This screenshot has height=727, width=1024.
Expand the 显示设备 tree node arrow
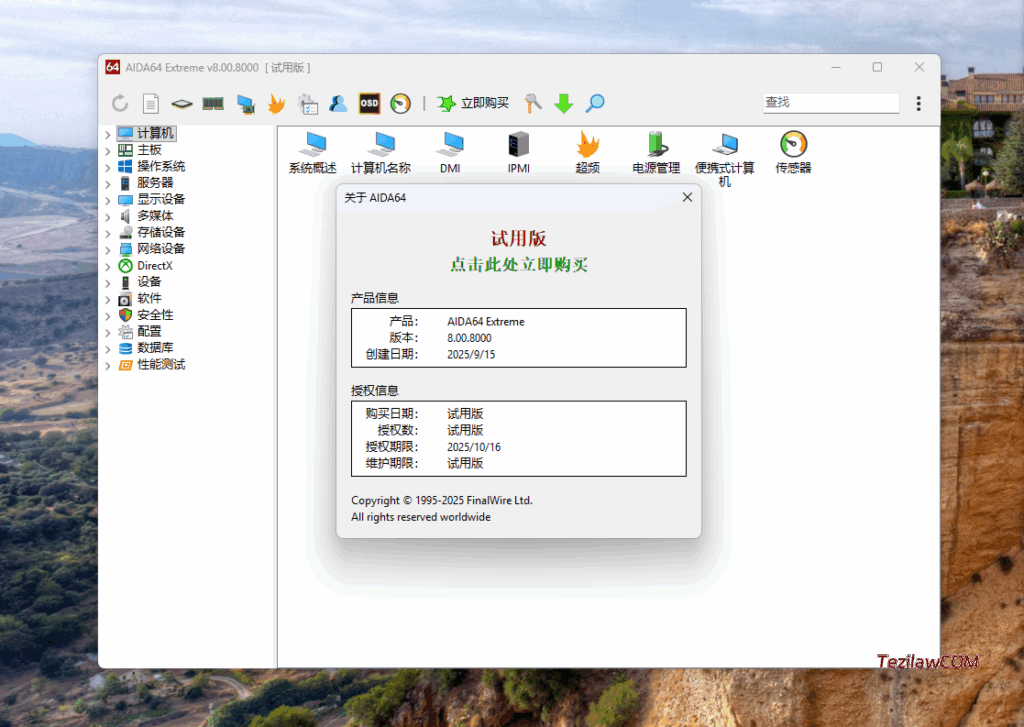click(108, 200)
